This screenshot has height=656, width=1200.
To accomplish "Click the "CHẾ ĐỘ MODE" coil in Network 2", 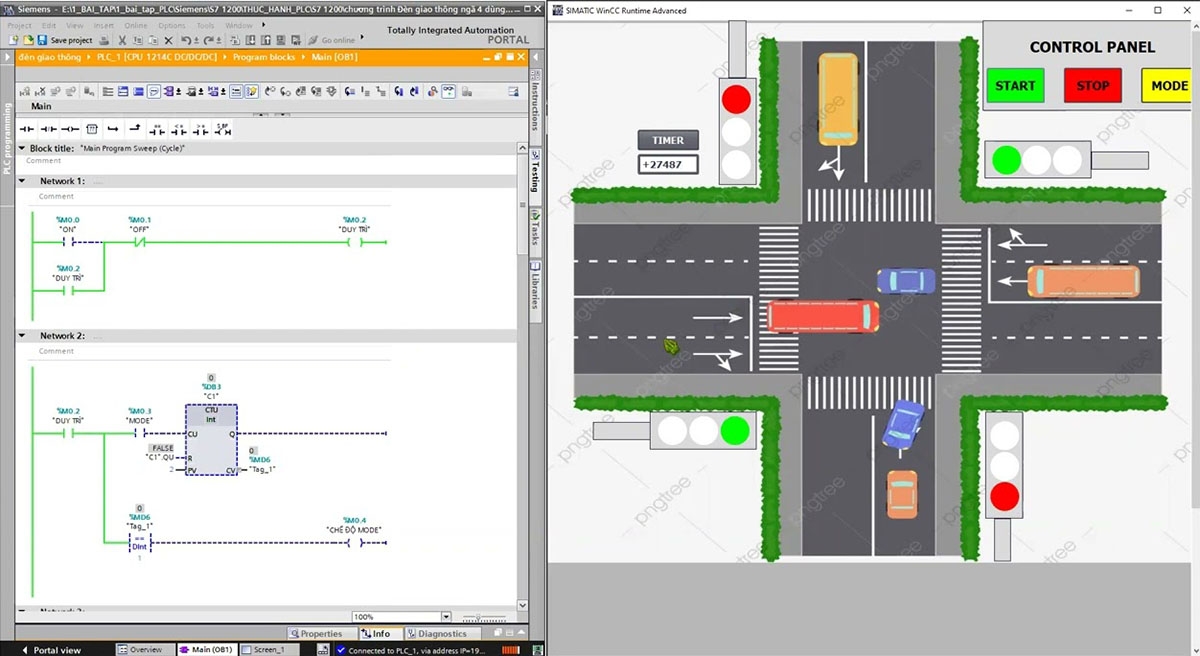I will [x=355, y=543].
